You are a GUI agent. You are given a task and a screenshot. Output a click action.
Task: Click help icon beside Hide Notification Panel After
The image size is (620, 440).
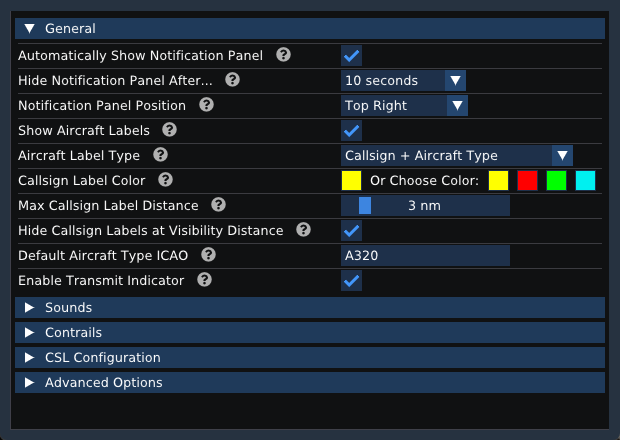pos(232,80)
